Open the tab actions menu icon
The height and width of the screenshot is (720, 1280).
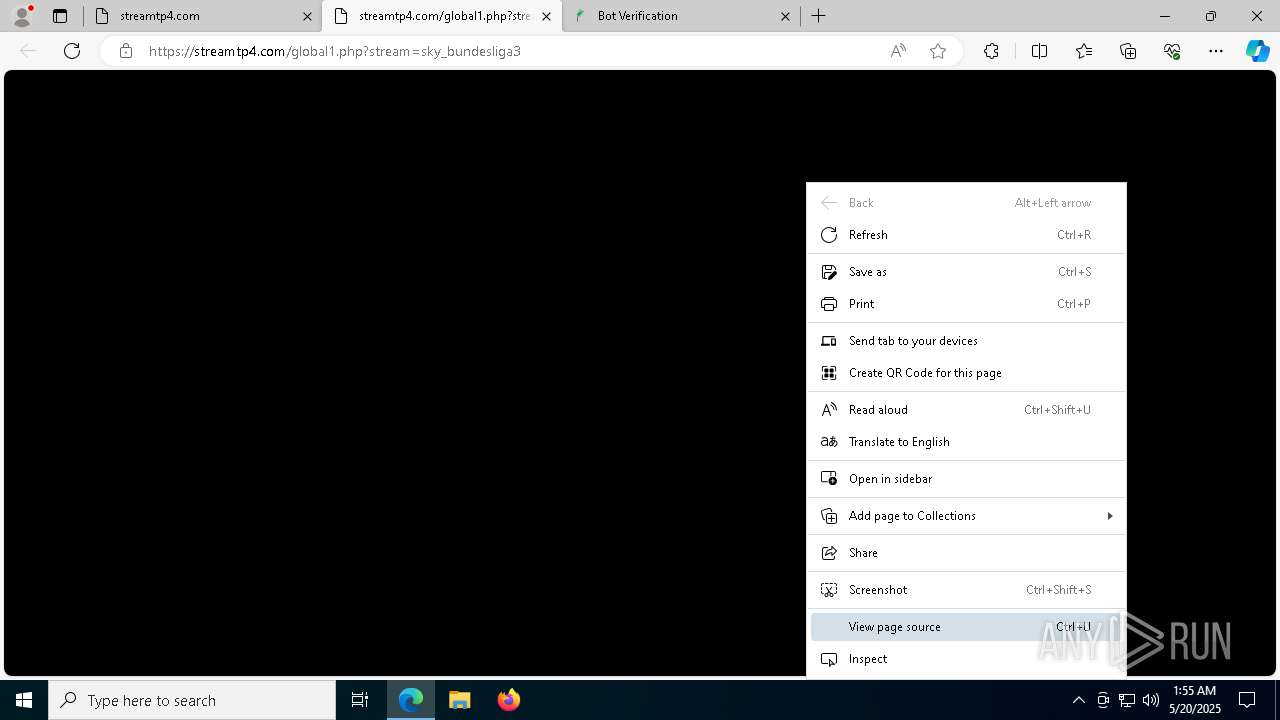pyautogui.click(x=60, y=16)
